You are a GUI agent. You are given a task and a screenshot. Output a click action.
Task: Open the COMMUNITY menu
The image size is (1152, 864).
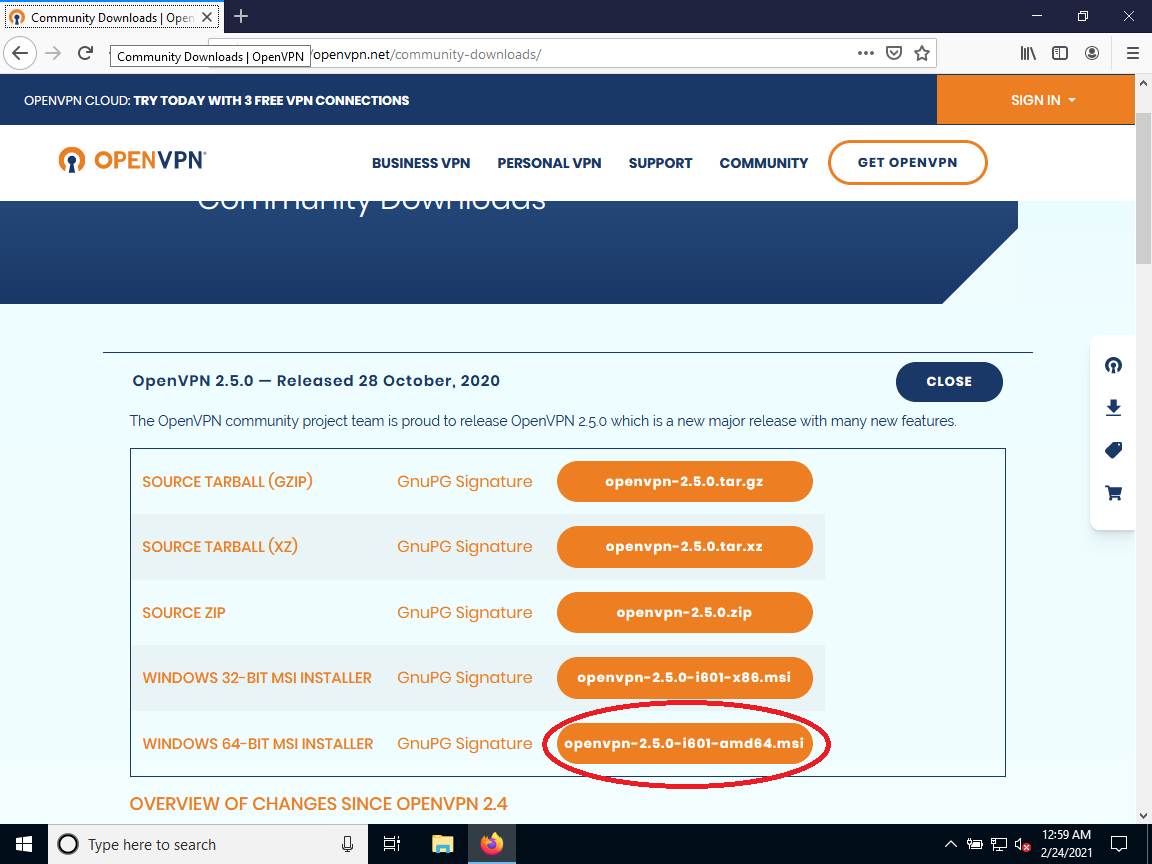(763, 163)
